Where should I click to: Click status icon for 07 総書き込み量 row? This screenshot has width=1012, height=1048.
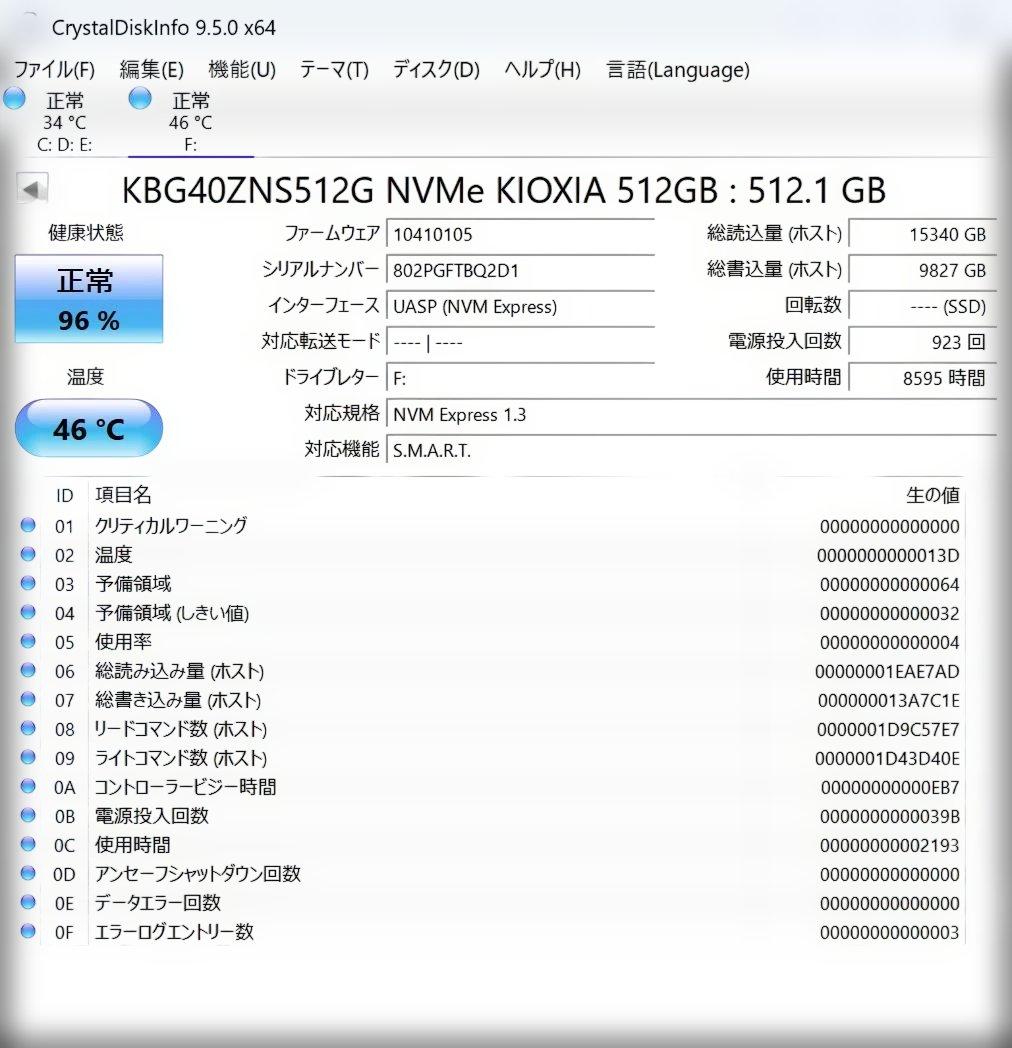click(28, 699)
